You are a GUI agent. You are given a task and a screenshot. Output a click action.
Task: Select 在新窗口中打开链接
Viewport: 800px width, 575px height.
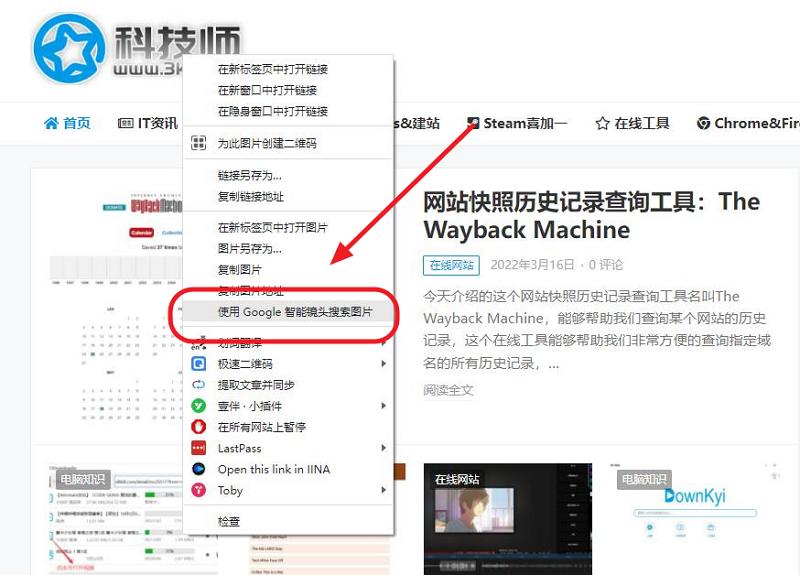coord(288,90)
